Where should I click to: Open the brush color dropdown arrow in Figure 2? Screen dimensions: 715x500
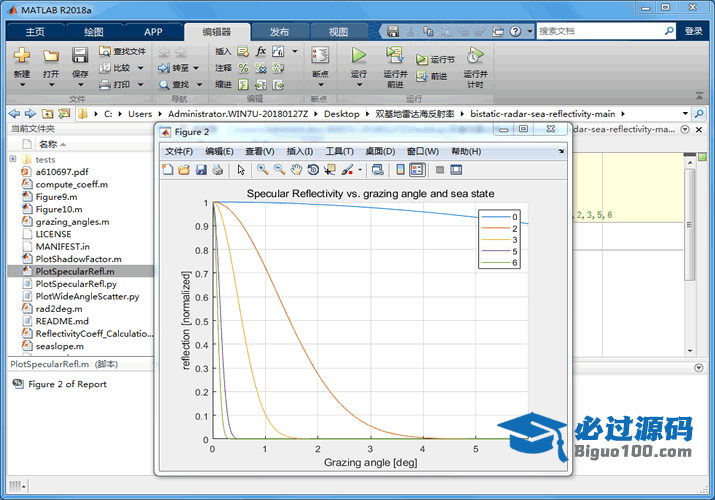(x=360, y=170)
